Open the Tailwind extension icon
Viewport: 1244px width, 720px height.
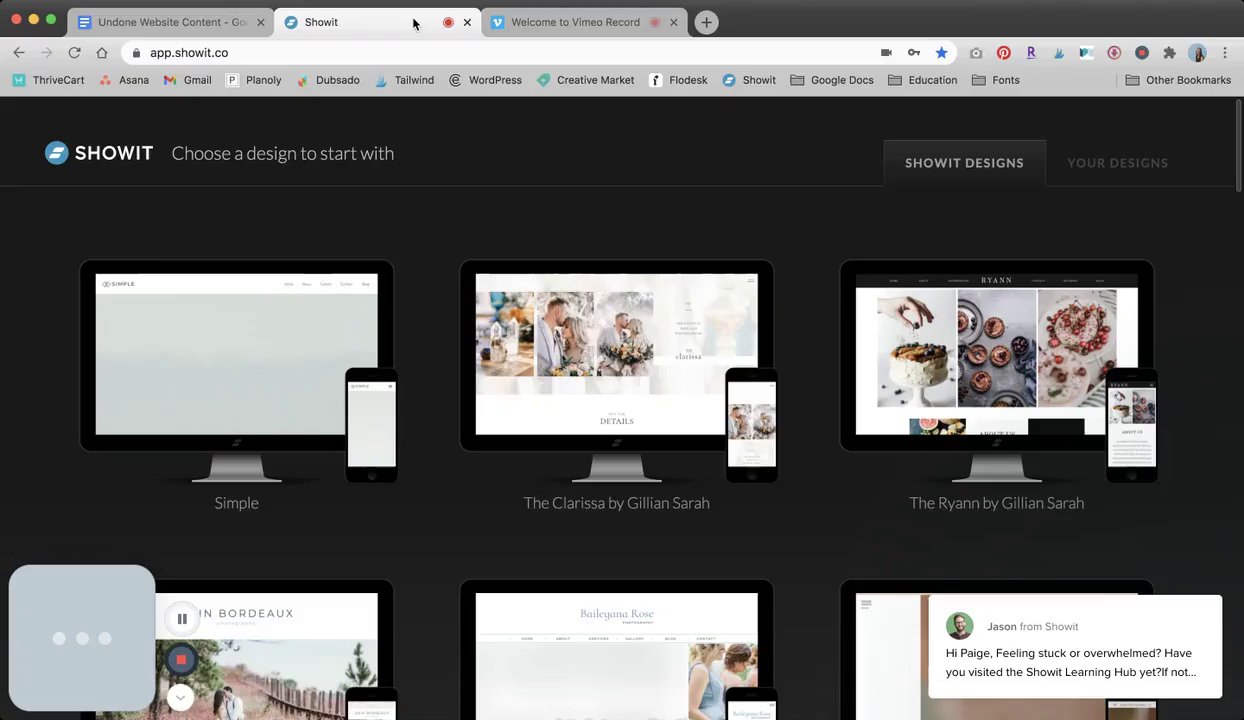point(1059,53)
